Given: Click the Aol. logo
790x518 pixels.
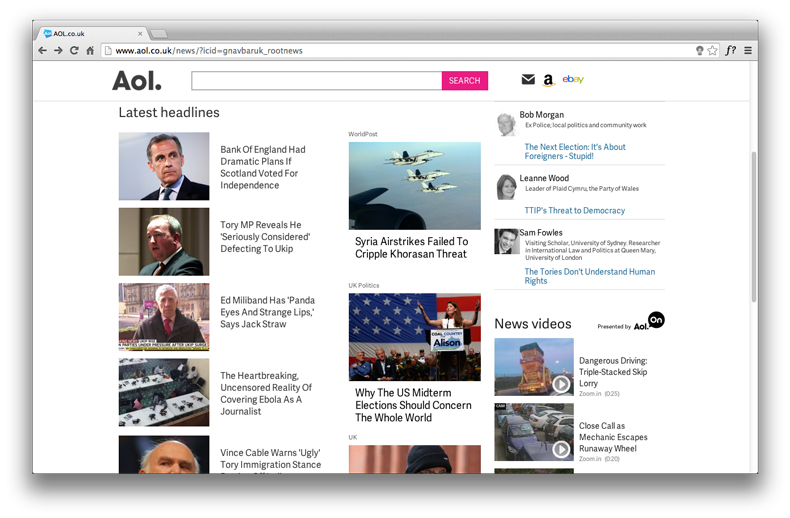Looking at the screenshot, I should click(x=136, y=80).
